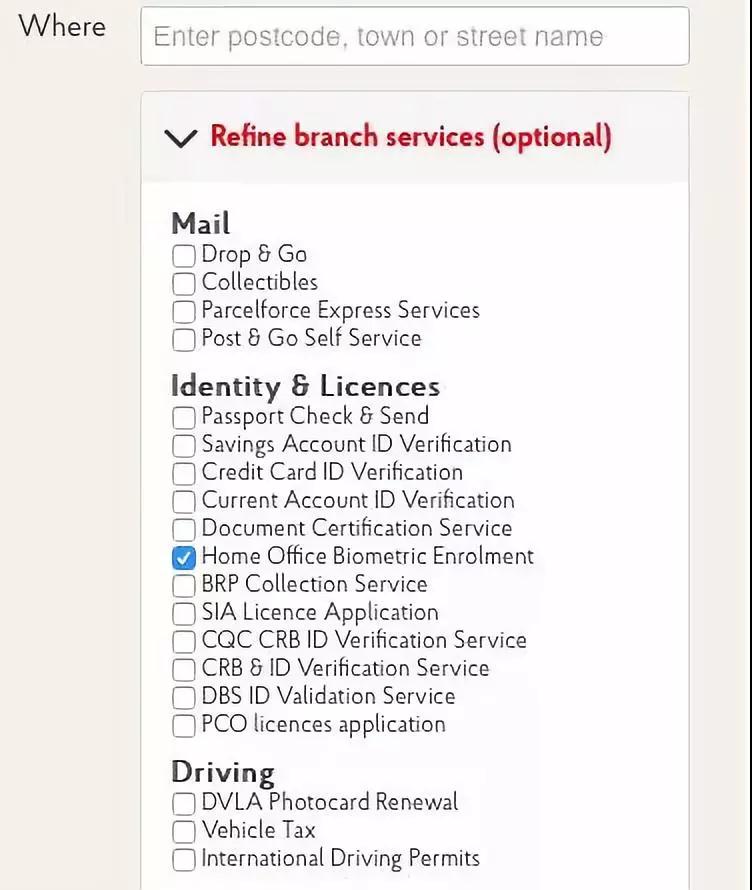Collapse the Refine branch services chevron
This screenshot has height=890, width=752.
(x=180, y=138)
